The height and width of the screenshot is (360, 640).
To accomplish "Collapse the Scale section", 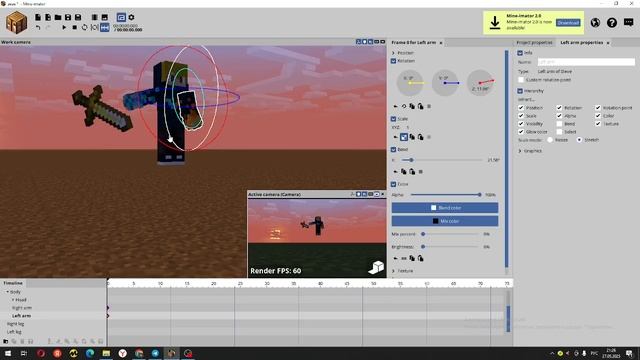I will pos(393,119).
